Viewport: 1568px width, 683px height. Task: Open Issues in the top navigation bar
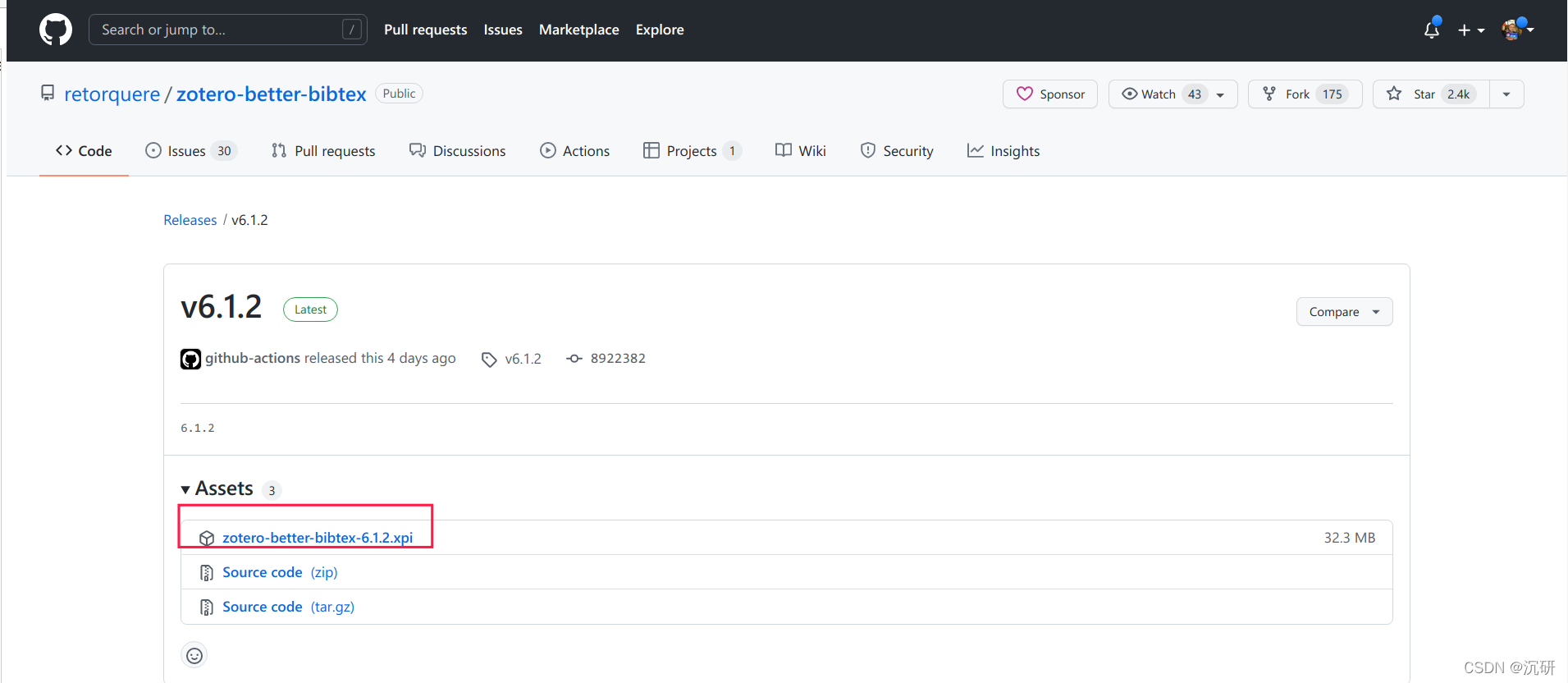pos(503,30)
